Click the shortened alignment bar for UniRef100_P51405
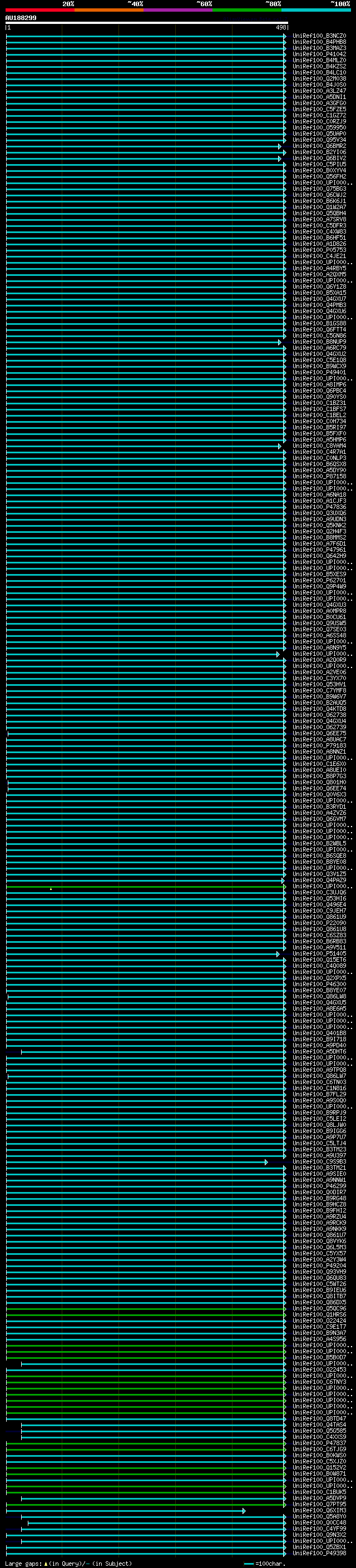Screen dimensions: 356x1568 (x=143, y=954)
